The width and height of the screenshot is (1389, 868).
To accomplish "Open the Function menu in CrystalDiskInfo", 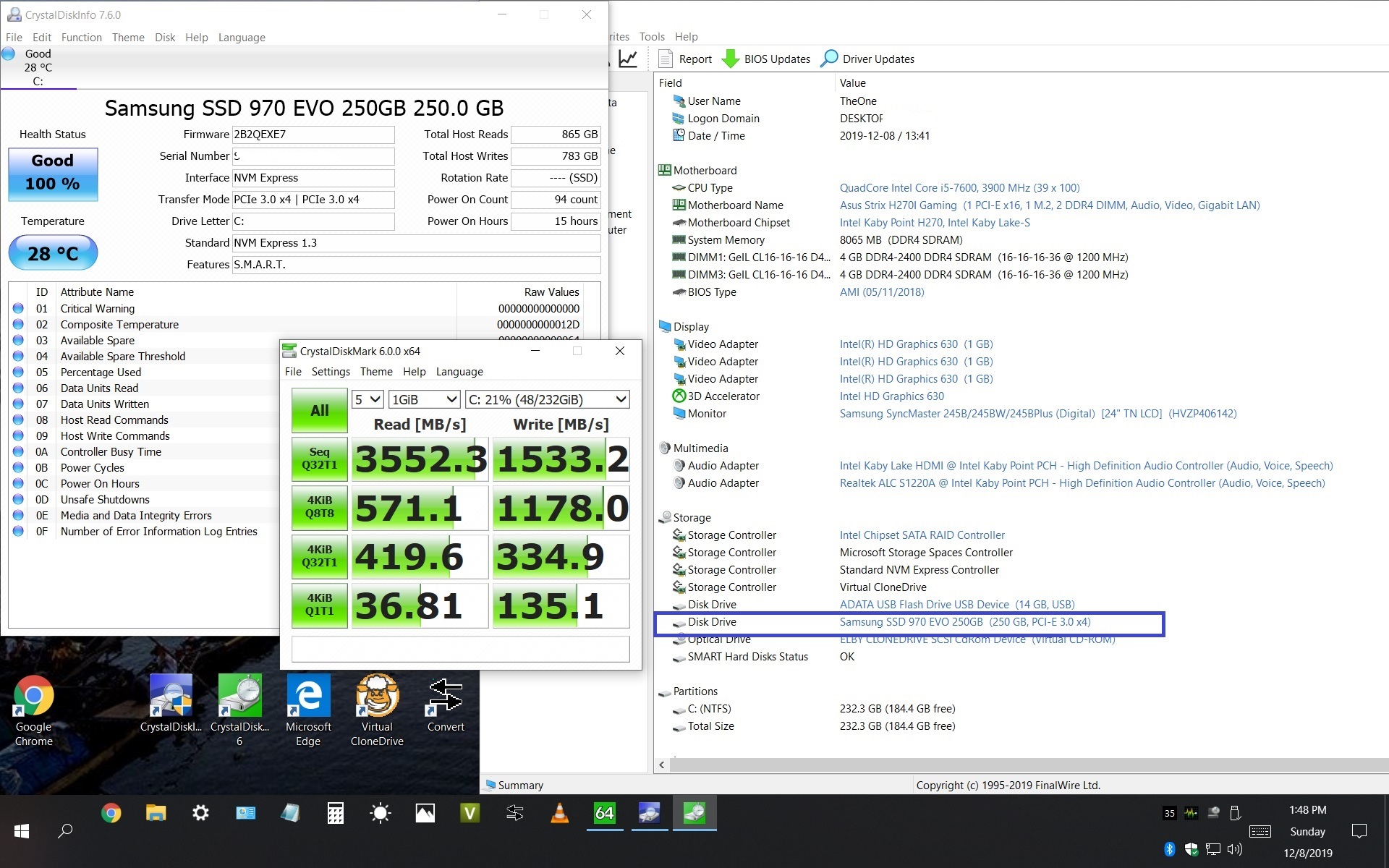I will pos(82,36).
